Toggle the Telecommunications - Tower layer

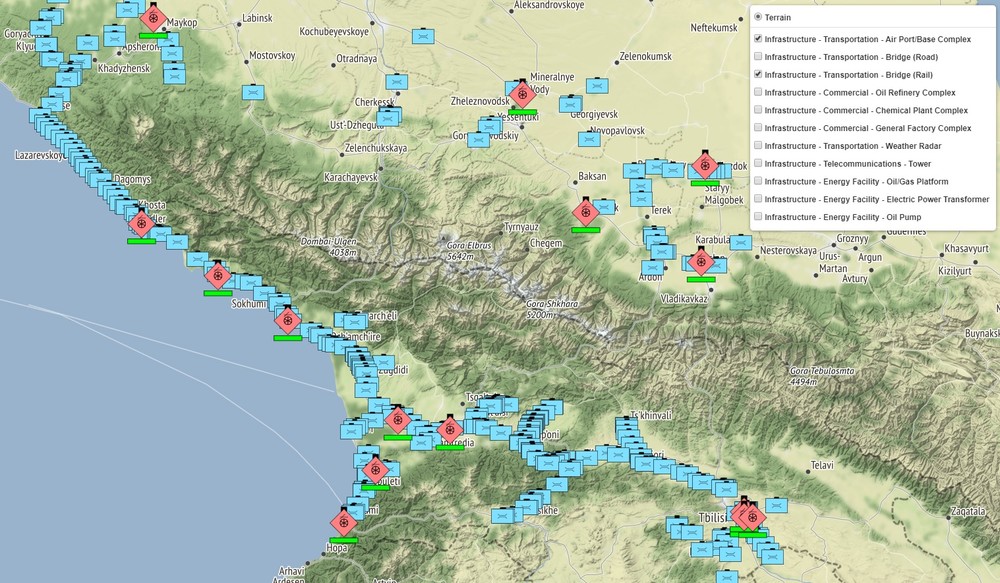point(758,163)
